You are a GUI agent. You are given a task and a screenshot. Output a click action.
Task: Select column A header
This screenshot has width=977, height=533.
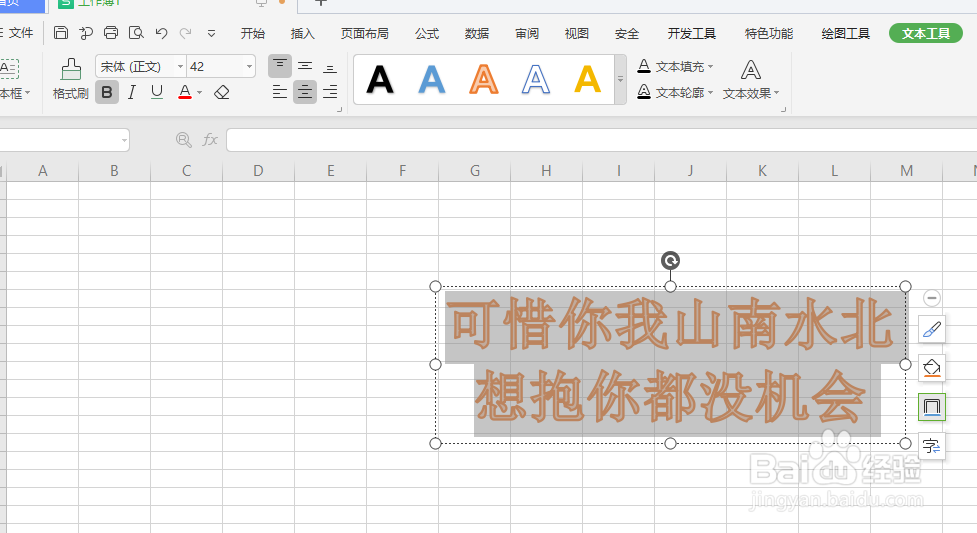click(42, 171)
